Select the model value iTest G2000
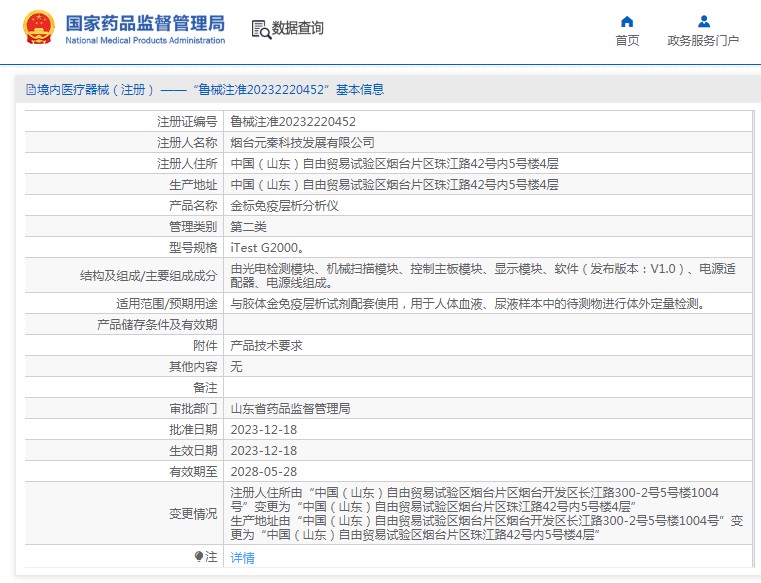This screenshot has width=761, height=583. coord(268,247)
